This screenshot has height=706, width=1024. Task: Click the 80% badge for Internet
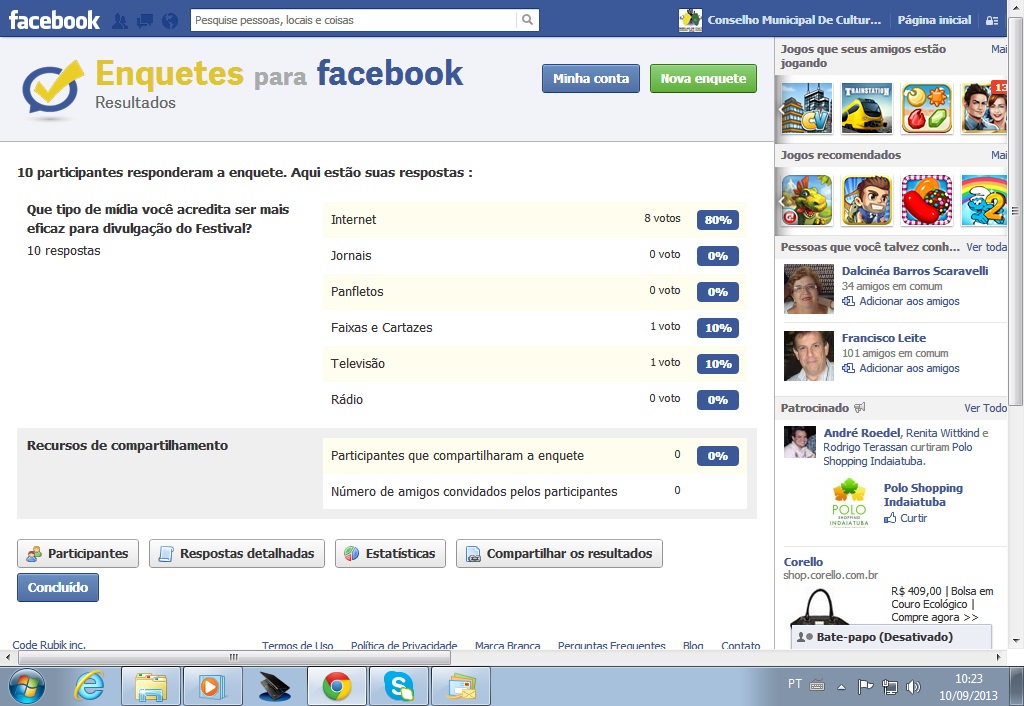(x=718, y=220)
